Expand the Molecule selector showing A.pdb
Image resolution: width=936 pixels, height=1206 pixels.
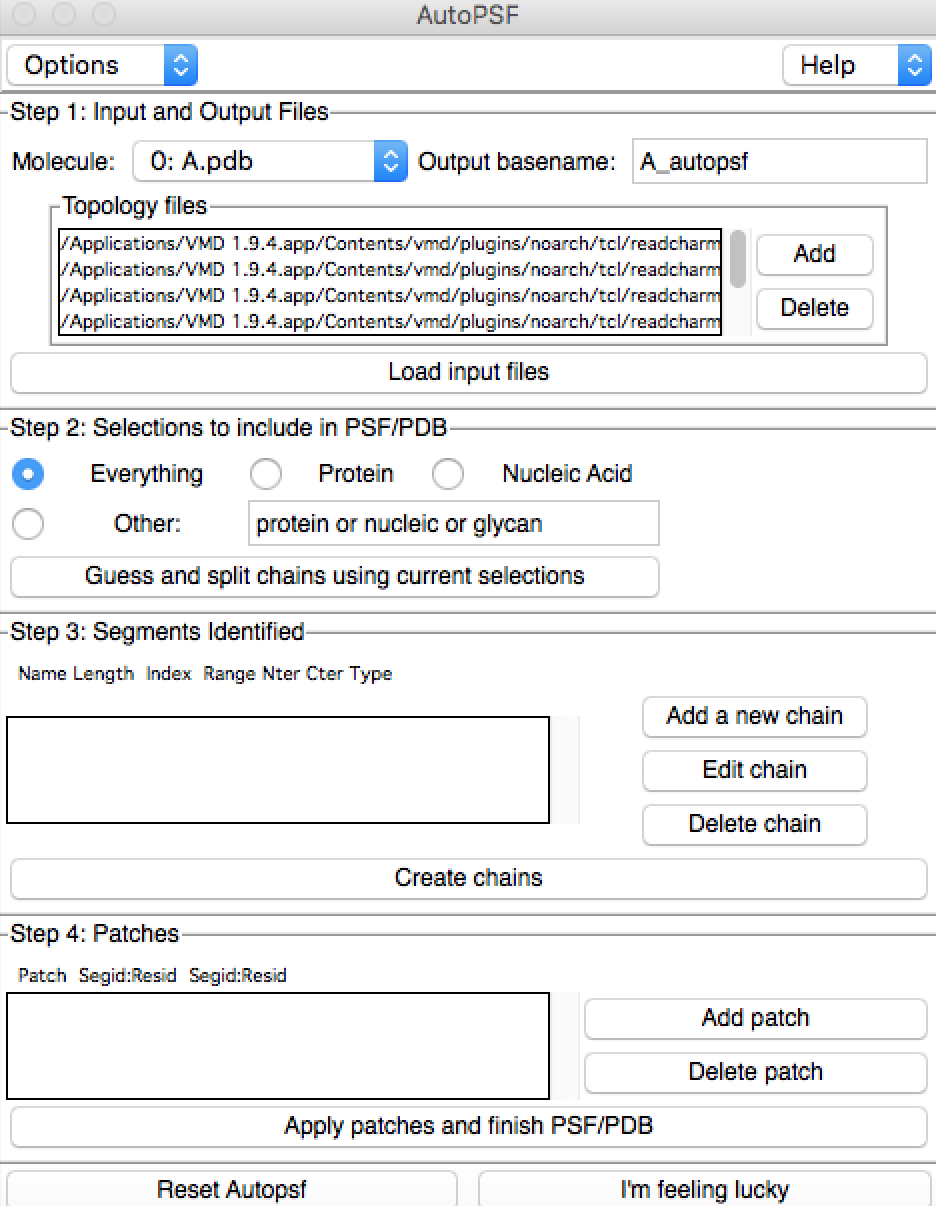pyautogui.click(x=269, y=162)
